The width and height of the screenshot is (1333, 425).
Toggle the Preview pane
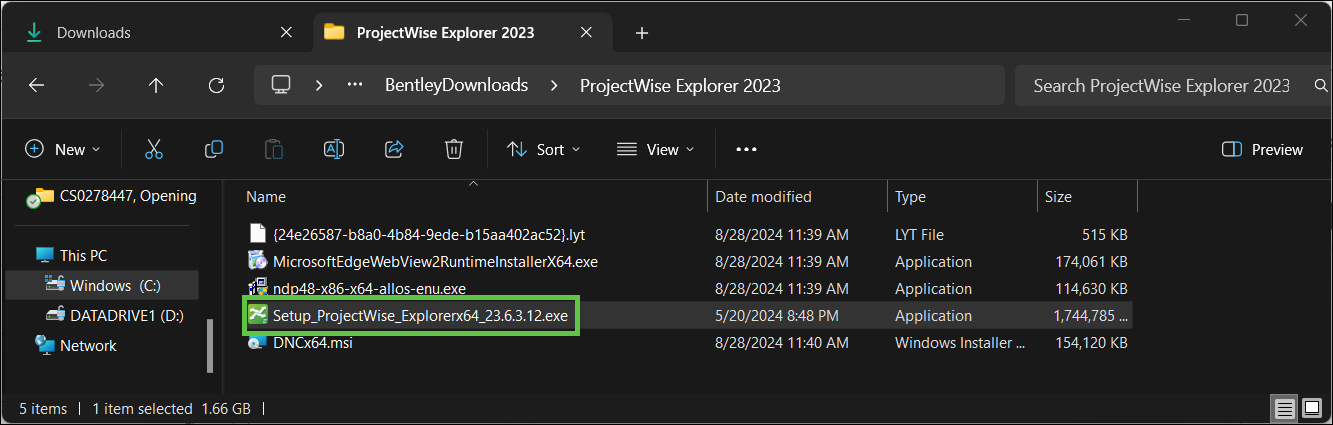(x=1263, y=149)
